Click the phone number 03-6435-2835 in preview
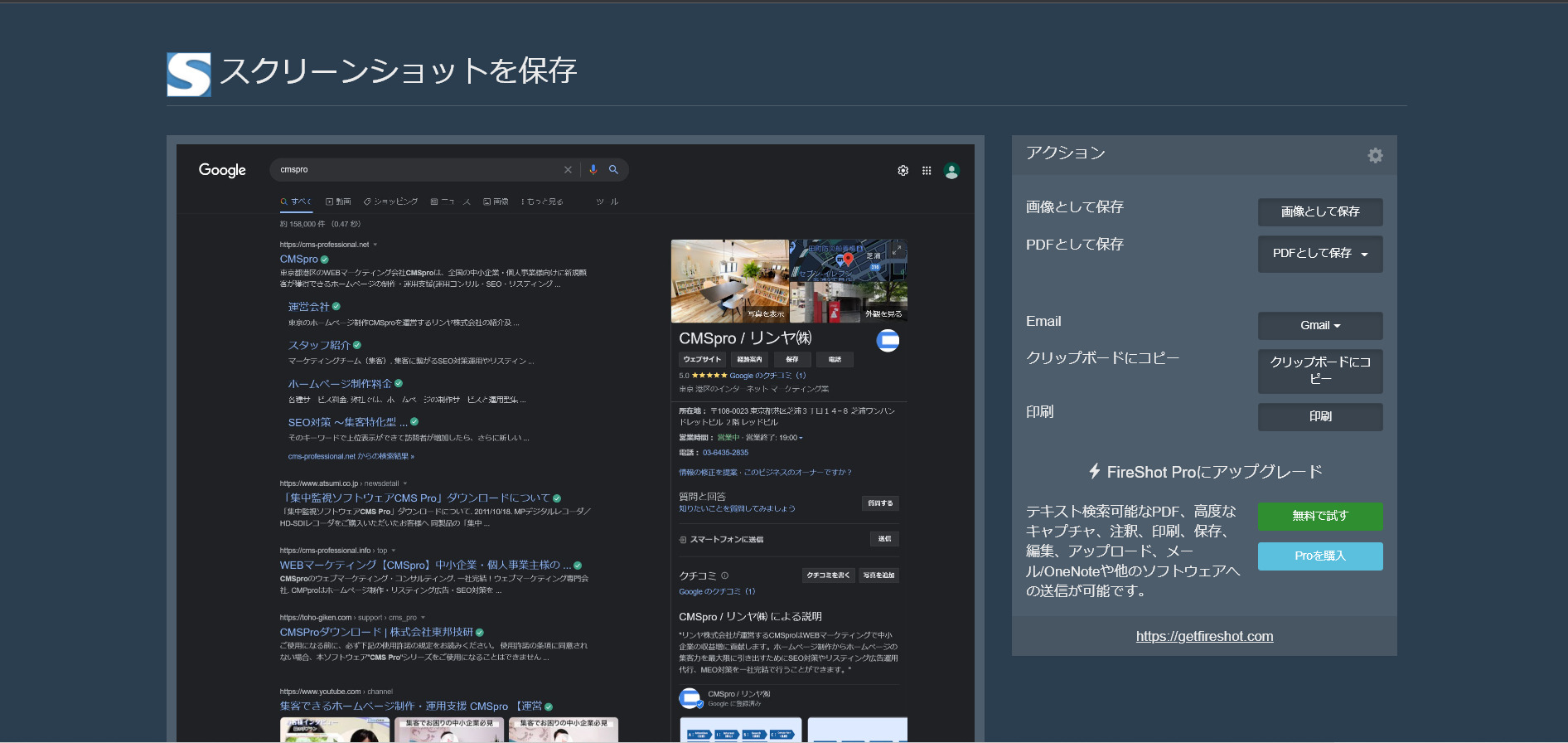Screen dimensions: 1568x743 (x=725, y=453)
